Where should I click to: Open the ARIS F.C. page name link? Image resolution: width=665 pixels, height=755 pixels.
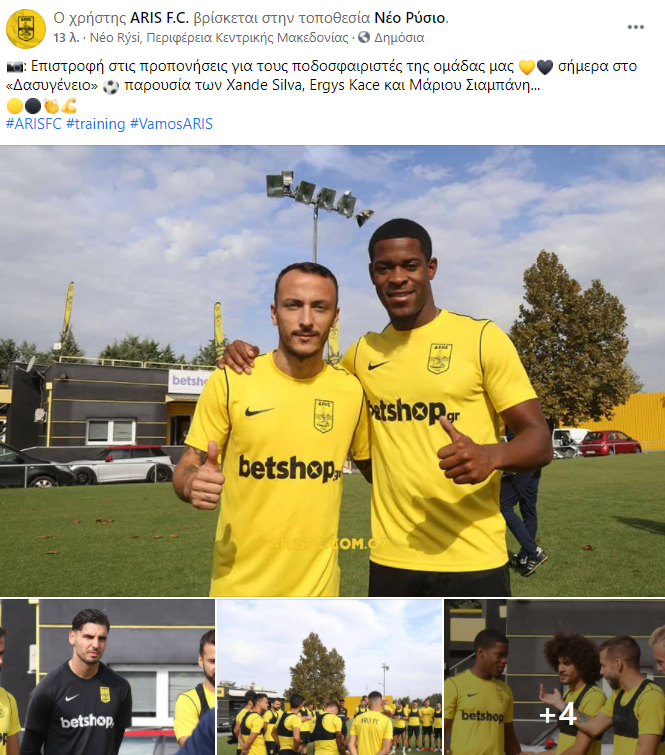(x=159, y=18)
